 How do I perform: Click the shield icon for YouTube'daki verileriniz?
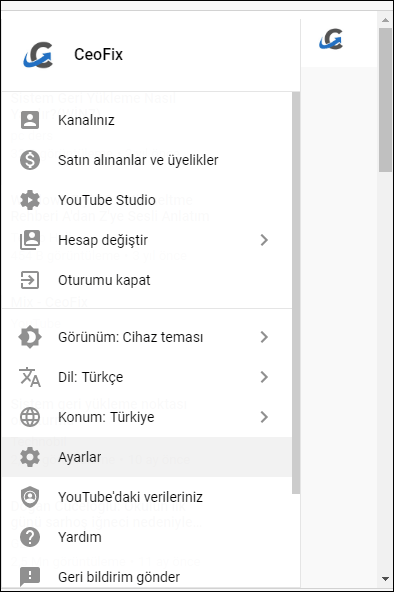tap(30, 497)
